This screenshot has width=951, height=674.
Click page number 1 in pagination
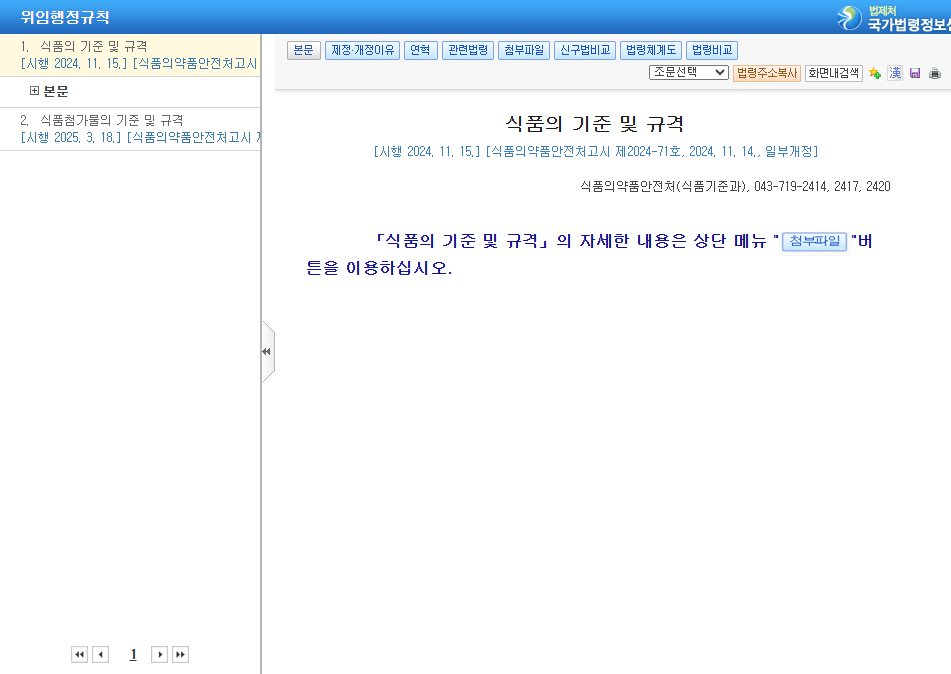[x=132, y=654]
